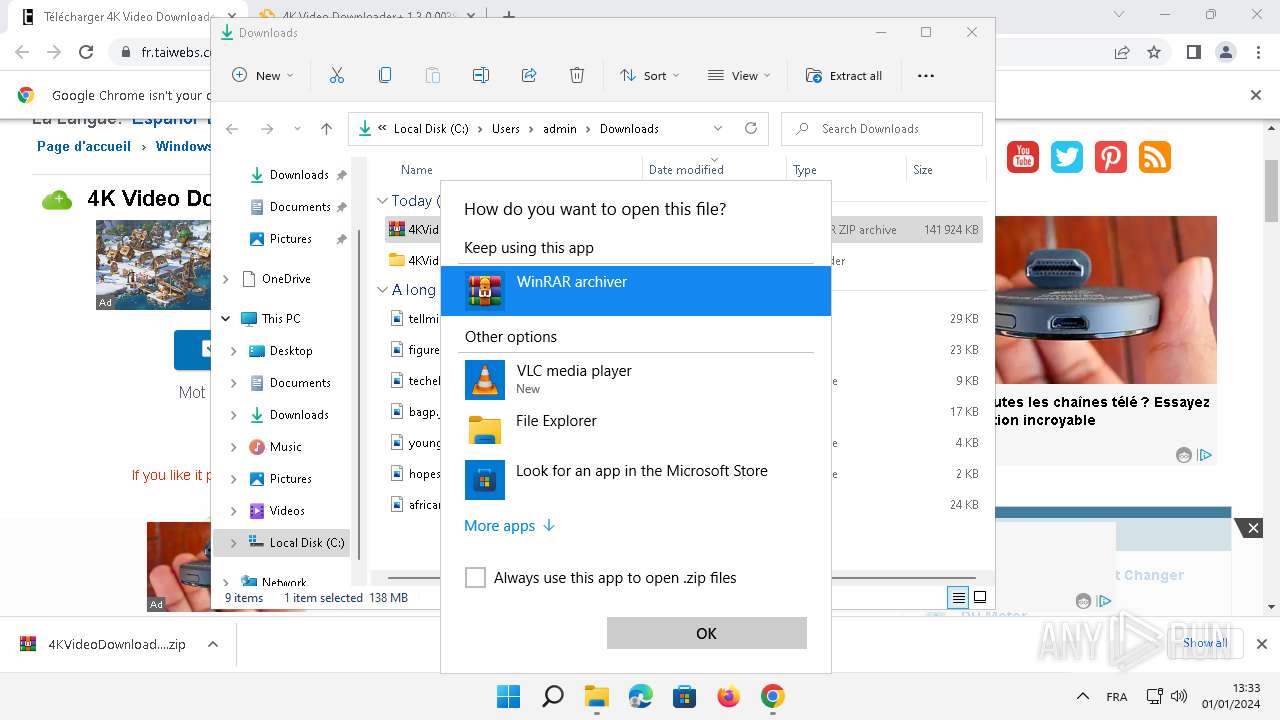
Task: Select Desktop in navigation tree
Action: click(x=291, y=351)
